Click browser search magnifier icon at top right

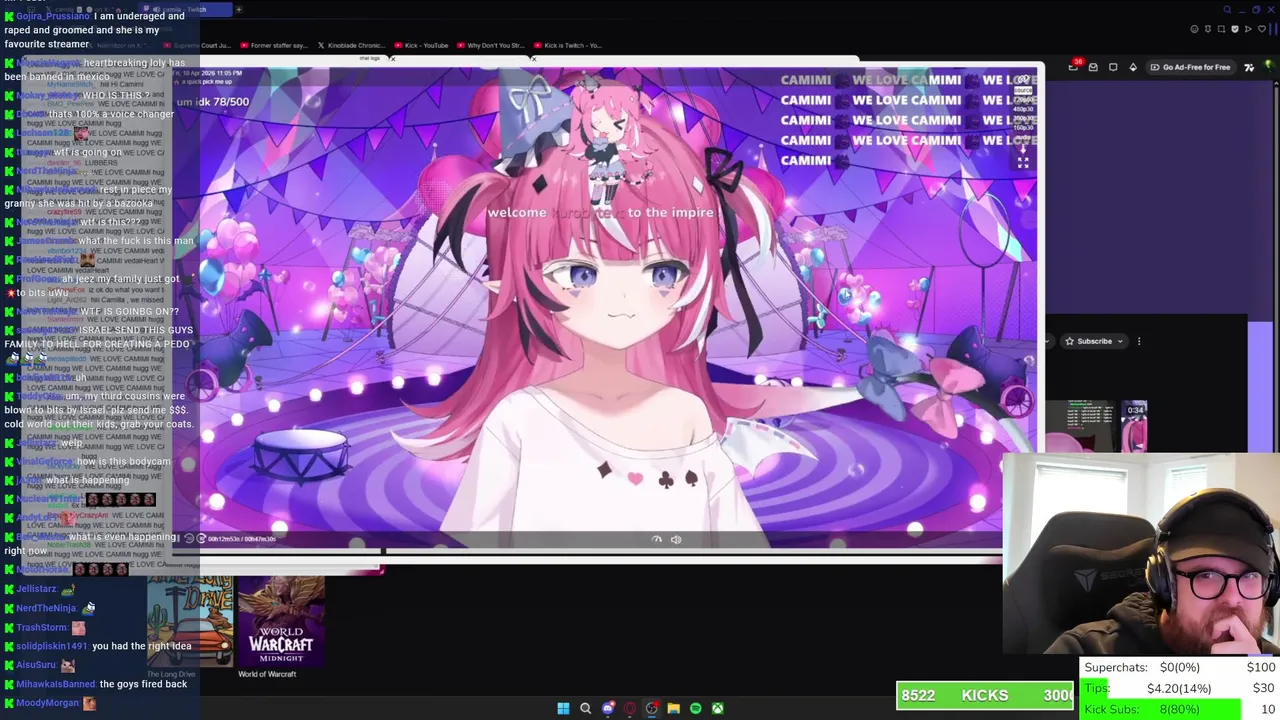pyautogui.click(x=1227, y=9)
